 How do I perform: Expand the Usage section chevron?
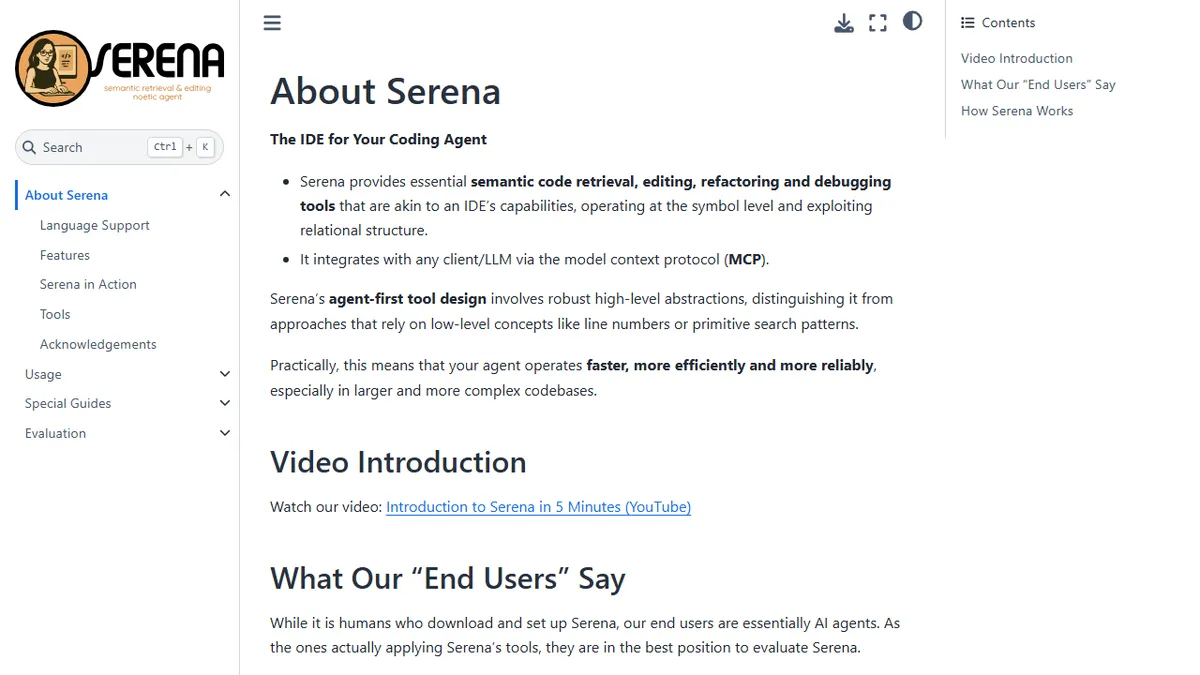[x=225, y=374]
